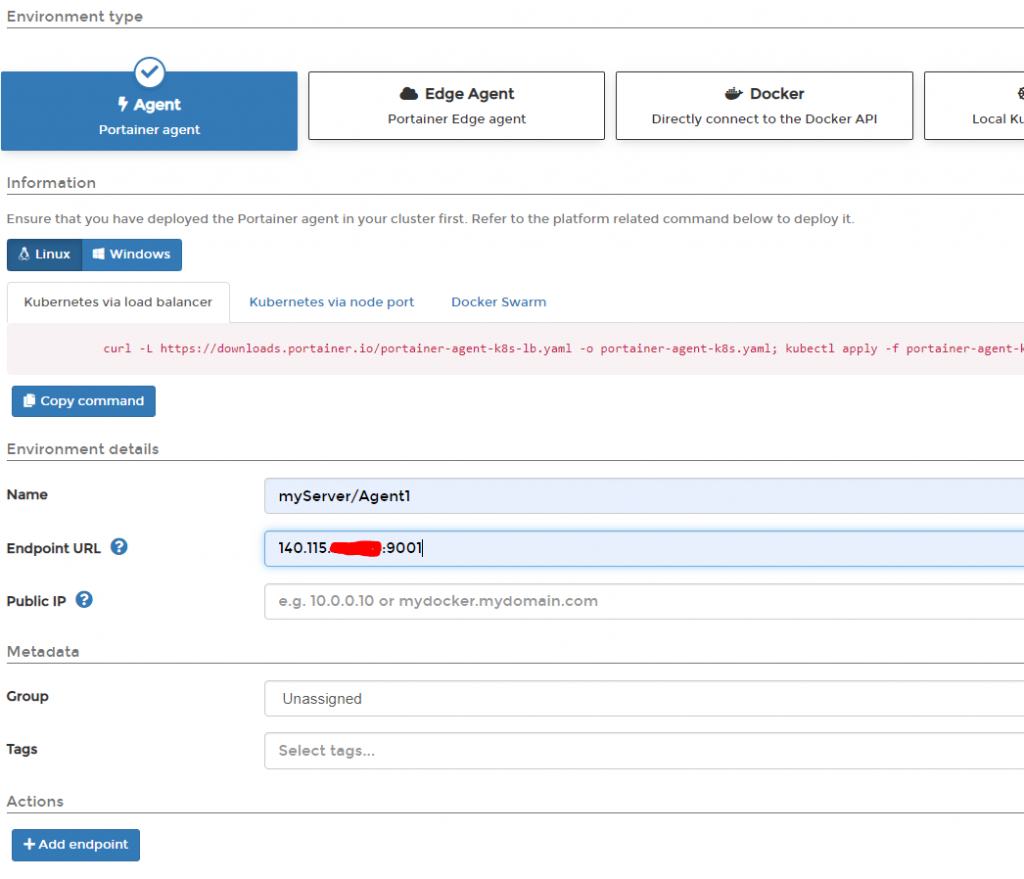Viewport: 1024px width, 879px height.
Task: Switch platform to Windows
Action: pyautogui.click(x=132, y=255)
